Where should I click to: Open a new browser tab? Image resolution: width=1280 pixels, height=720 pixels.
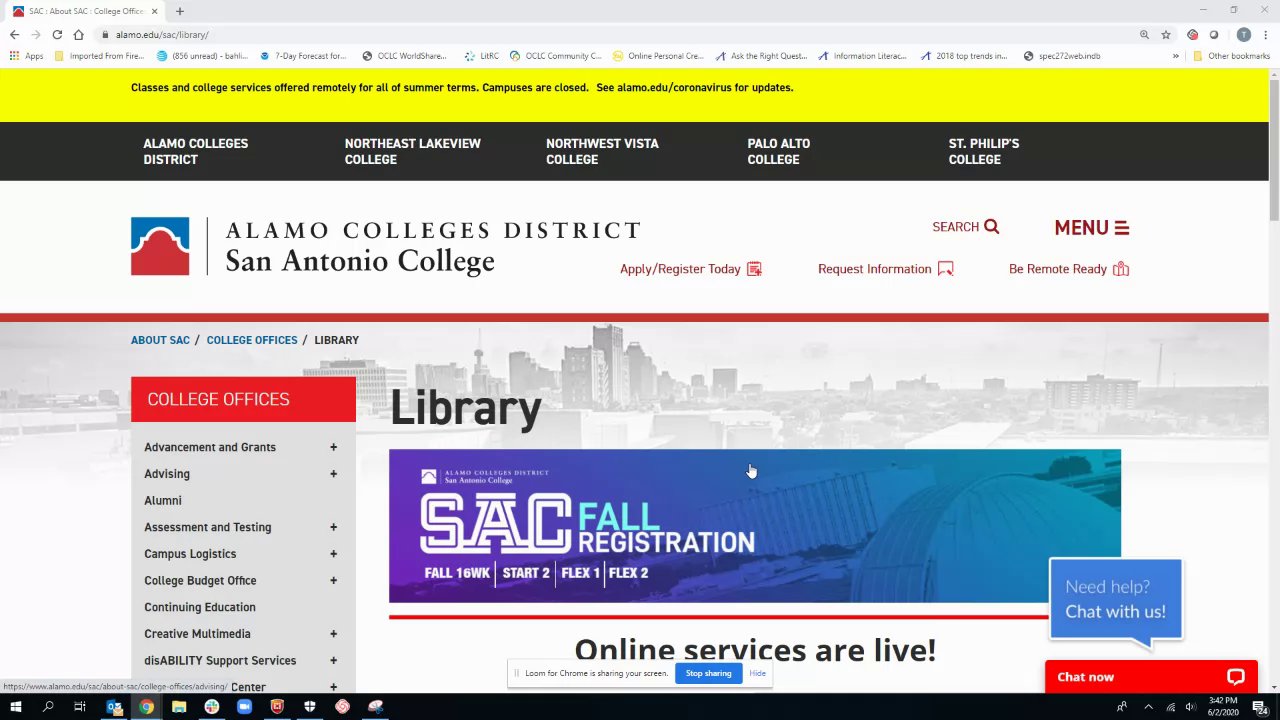[x=180, y=11]
